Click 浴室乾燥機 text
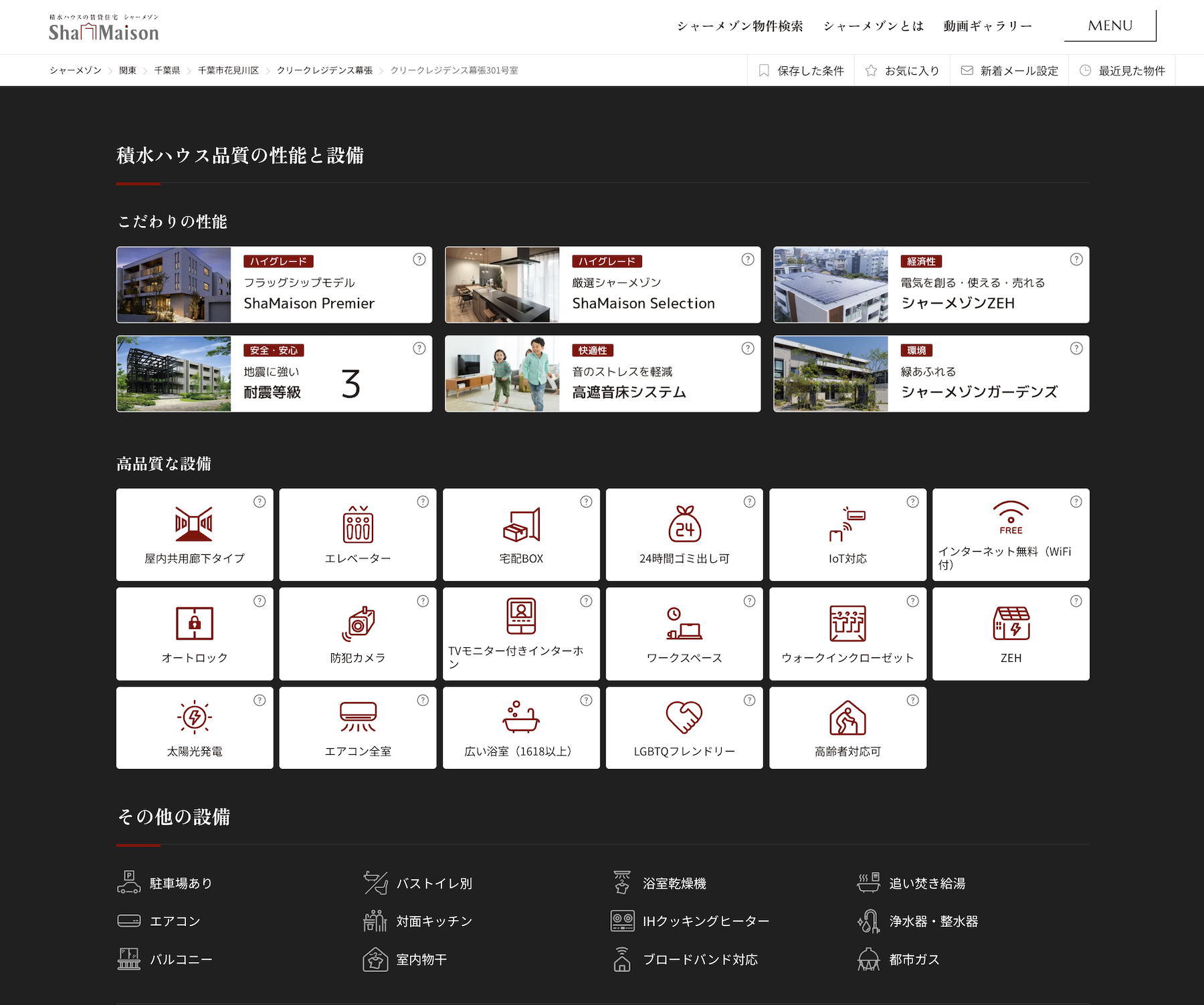 674,883
